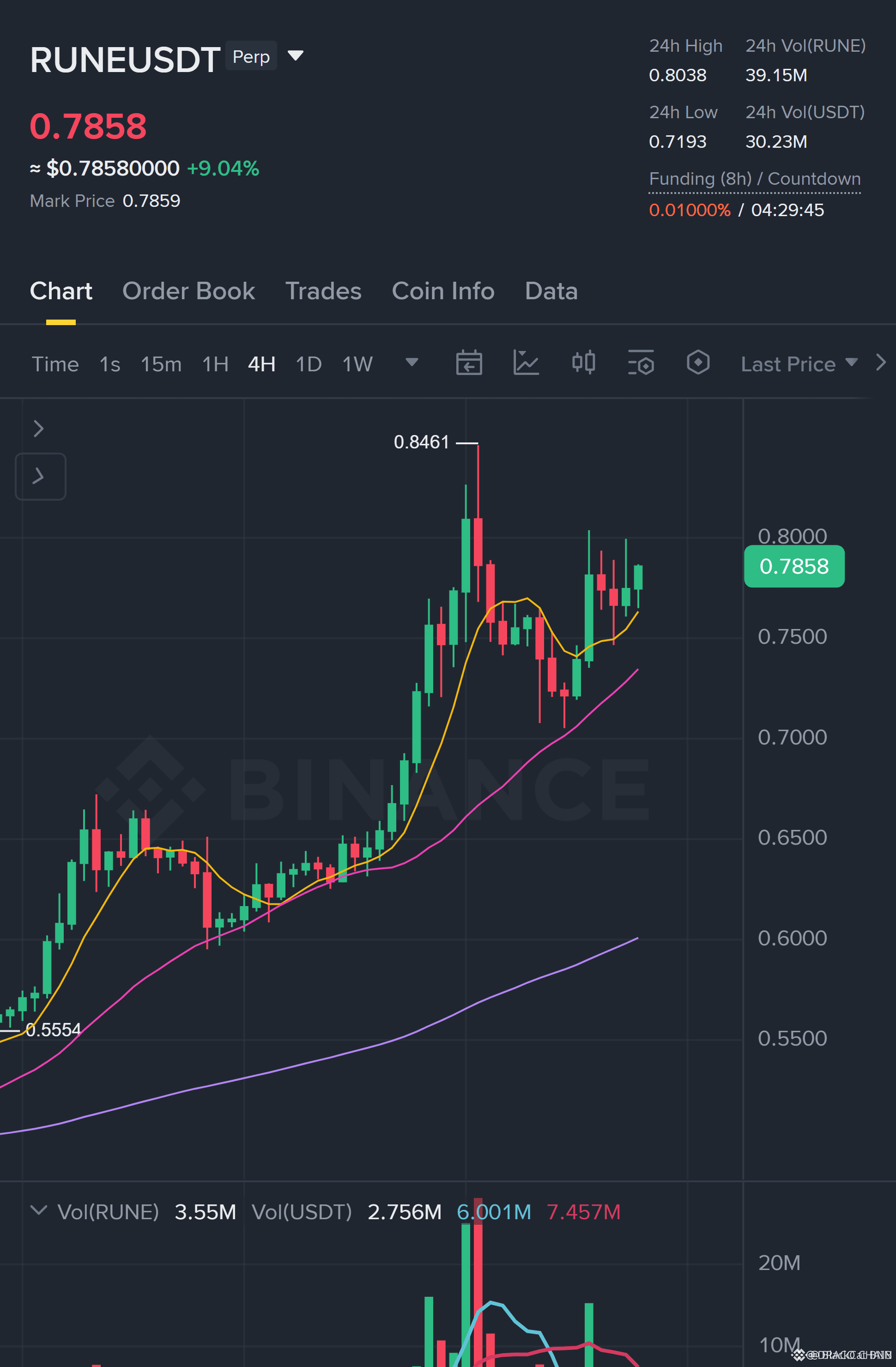Image resolution: width=896 pixels, height=1367 pixels.
Task: Select the 1D timeframe
Action: point(309,364)
